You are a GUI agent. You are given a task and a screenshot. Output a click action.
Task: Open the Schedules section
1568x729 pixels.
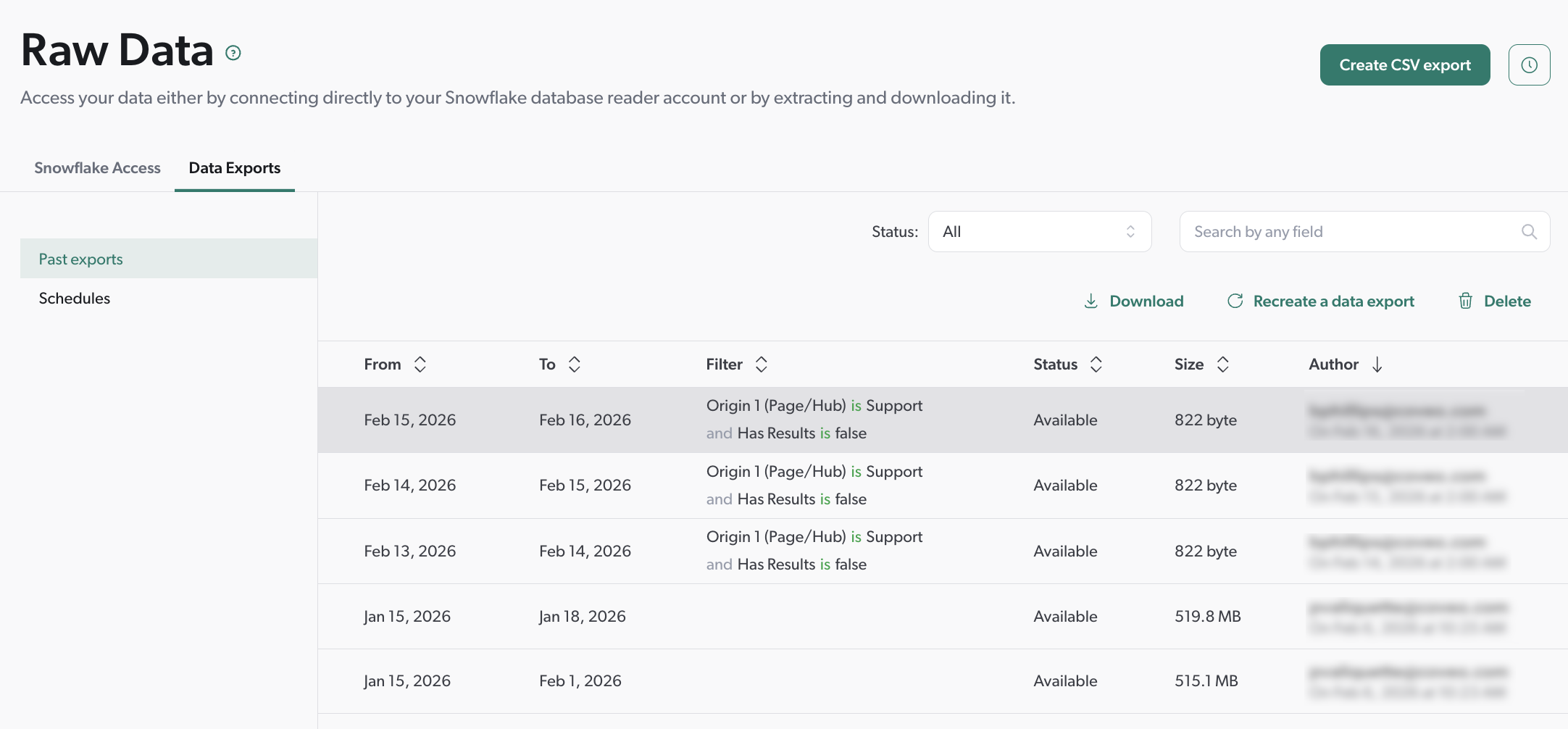point(75,297)
